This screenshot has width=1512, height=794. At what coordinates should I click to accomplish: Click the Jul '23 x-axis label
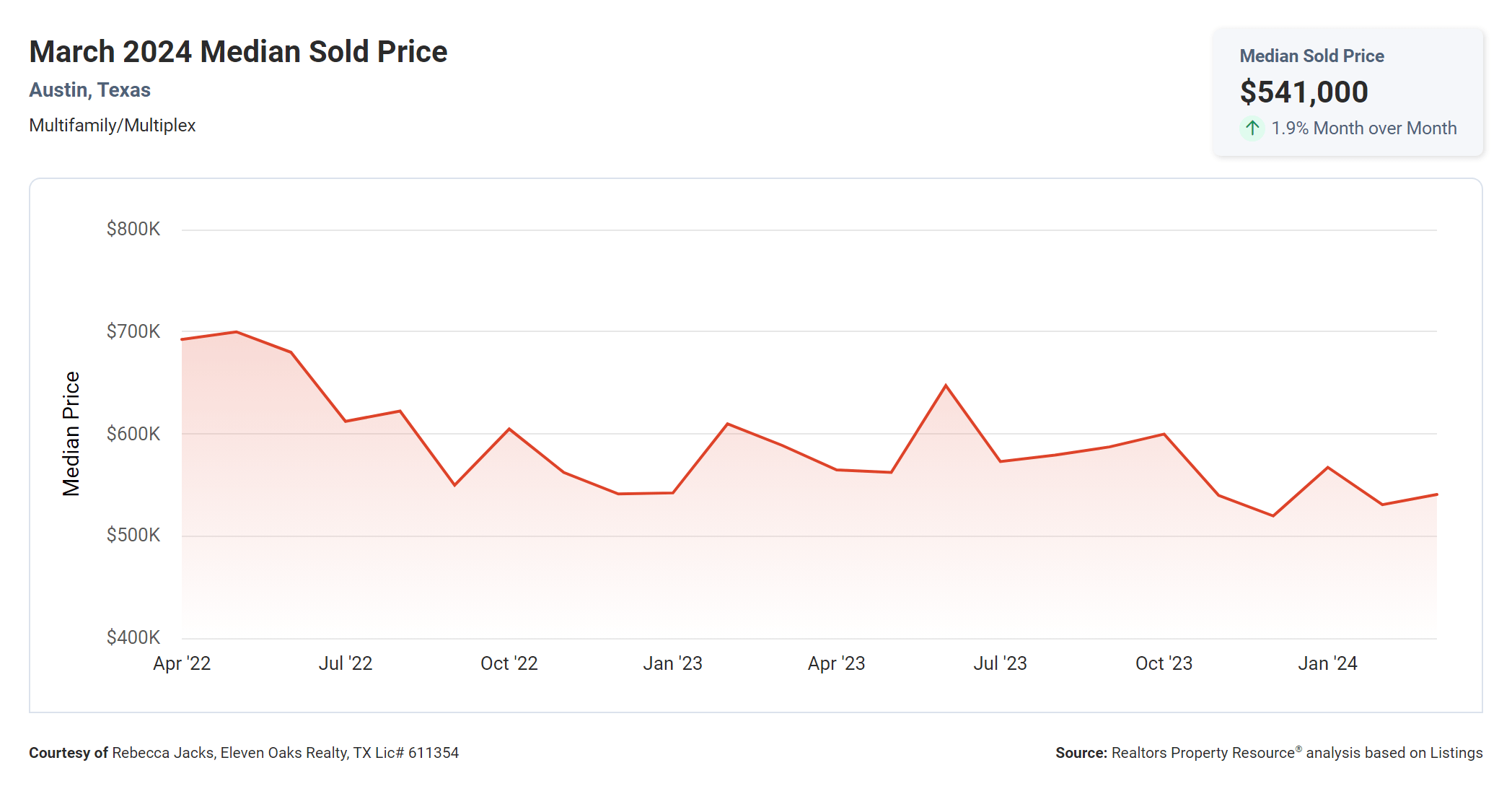pos(1000,663)
